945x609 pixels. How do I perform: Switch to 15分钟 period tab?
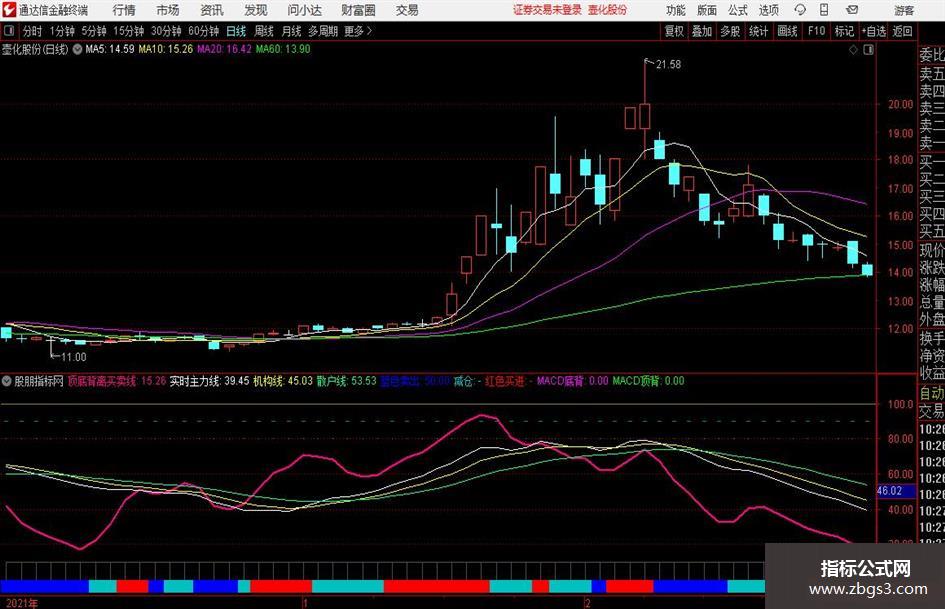128,31
